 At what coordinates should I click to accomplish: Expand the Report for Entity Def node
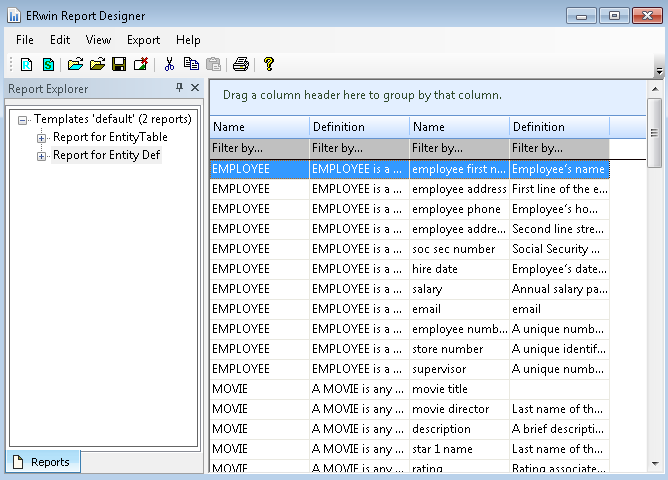(42, 155)
